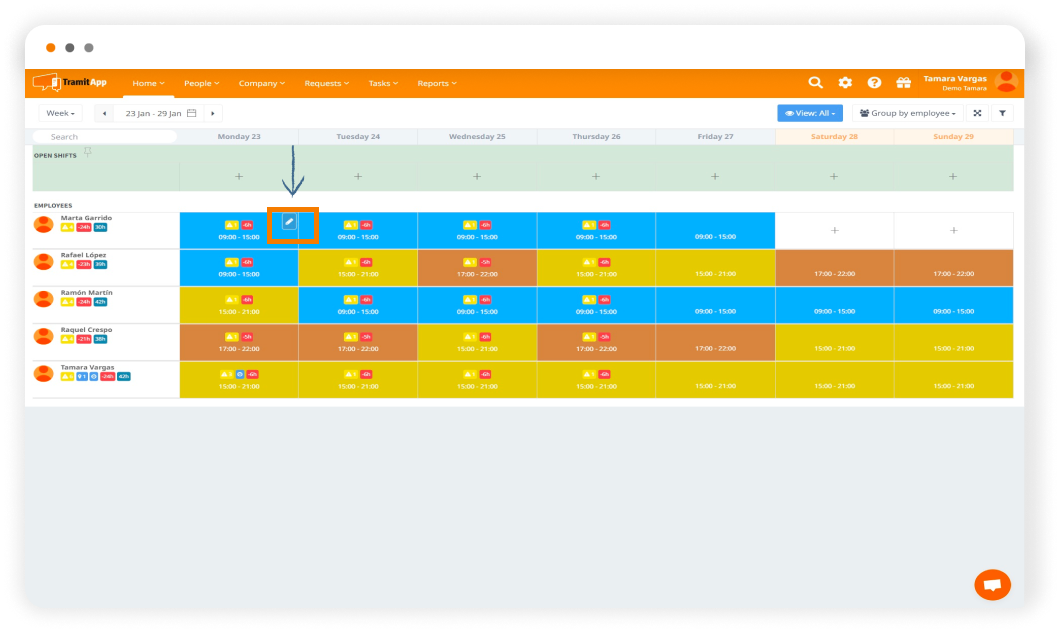Open the gift icon in the header

click(903, 83)
